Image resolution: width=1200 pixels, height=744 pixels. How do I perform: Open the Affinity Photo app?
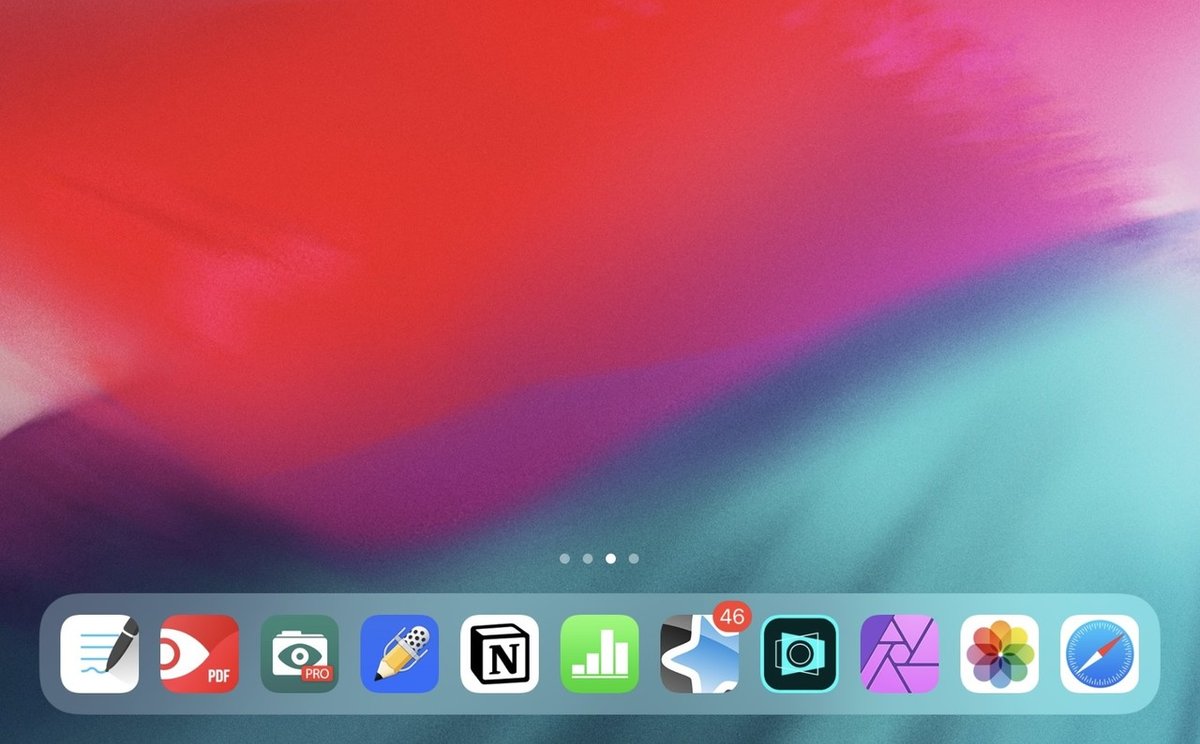(900, 654)
